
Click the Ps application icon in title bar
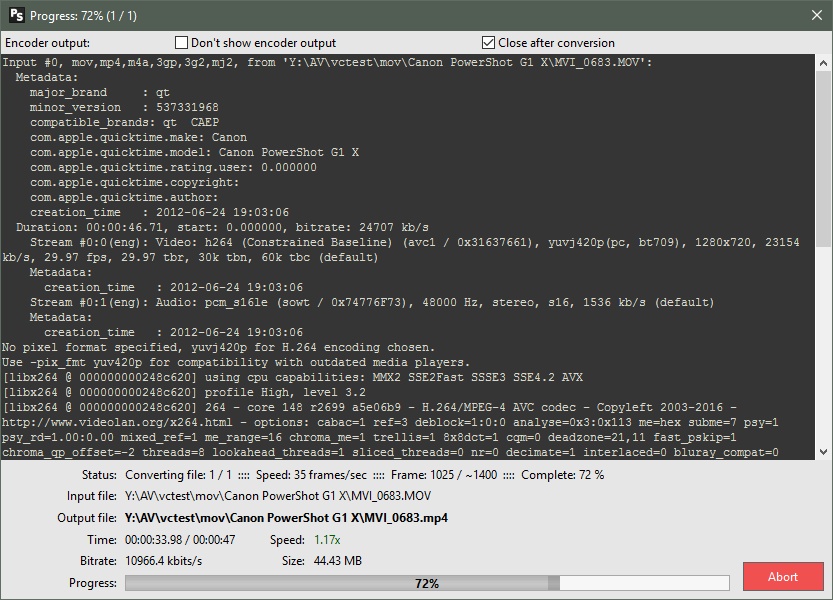(16, 15)
